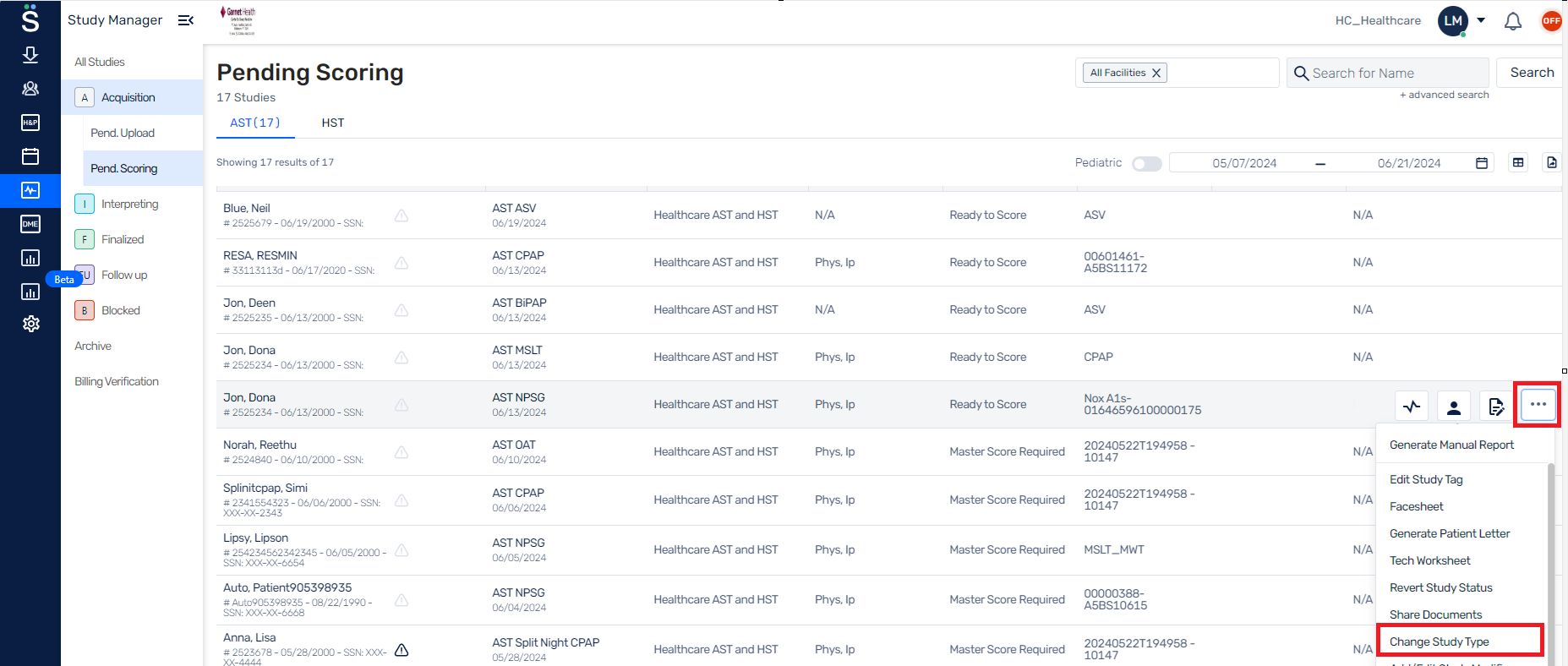Image resolution: width=1568 pixels, height=666 pixels.
Task: Open the patients group icon in sidebar
Action: pos(30,89)
